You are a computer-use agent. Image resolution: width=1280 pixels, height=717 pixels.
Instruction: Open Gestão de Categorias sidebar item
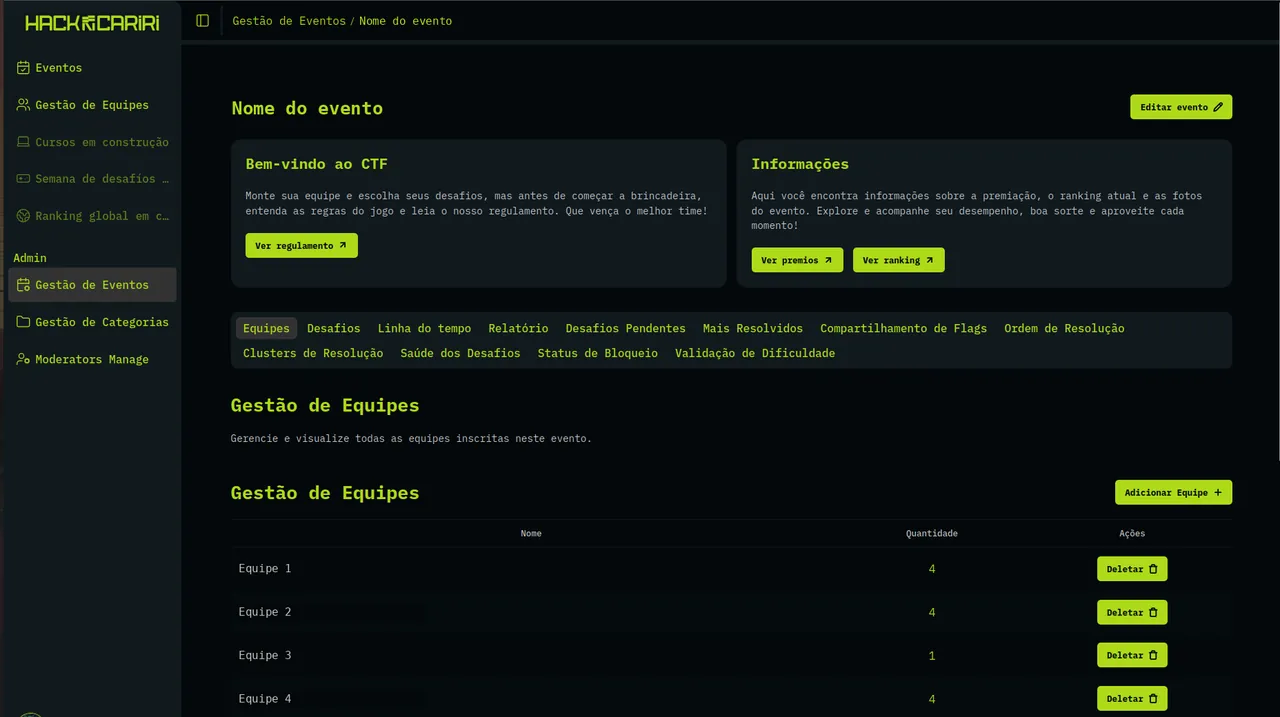[x=92, y=322]
